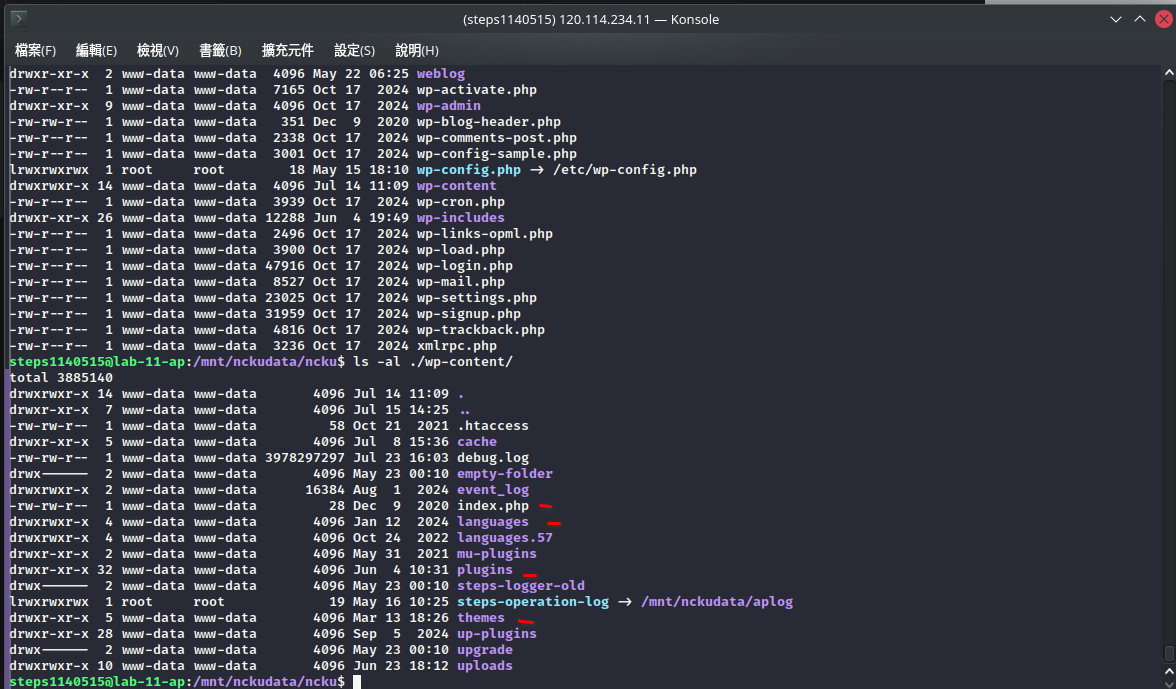1176x689 pixels.
Task: Click the languages.57 directory name
Action: pyautogui.click(x=504, y=538)
